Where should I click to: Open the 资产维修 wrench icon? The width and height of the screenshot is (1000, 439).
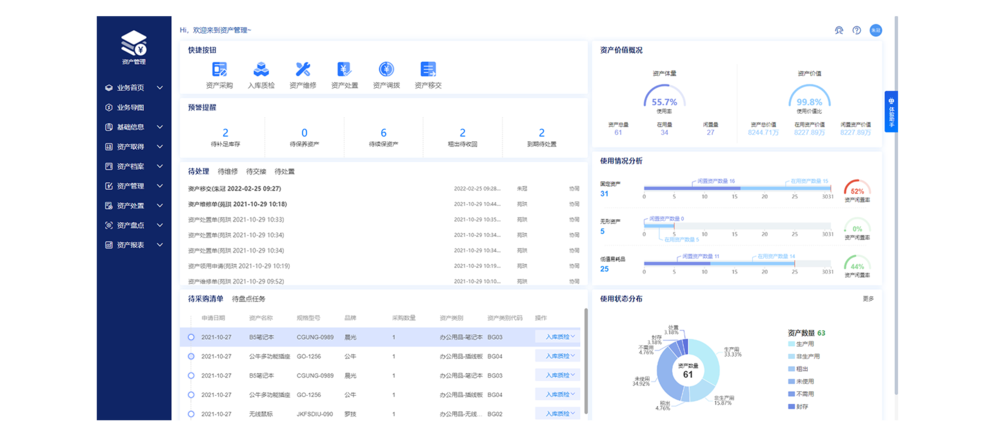click(303, 69)
